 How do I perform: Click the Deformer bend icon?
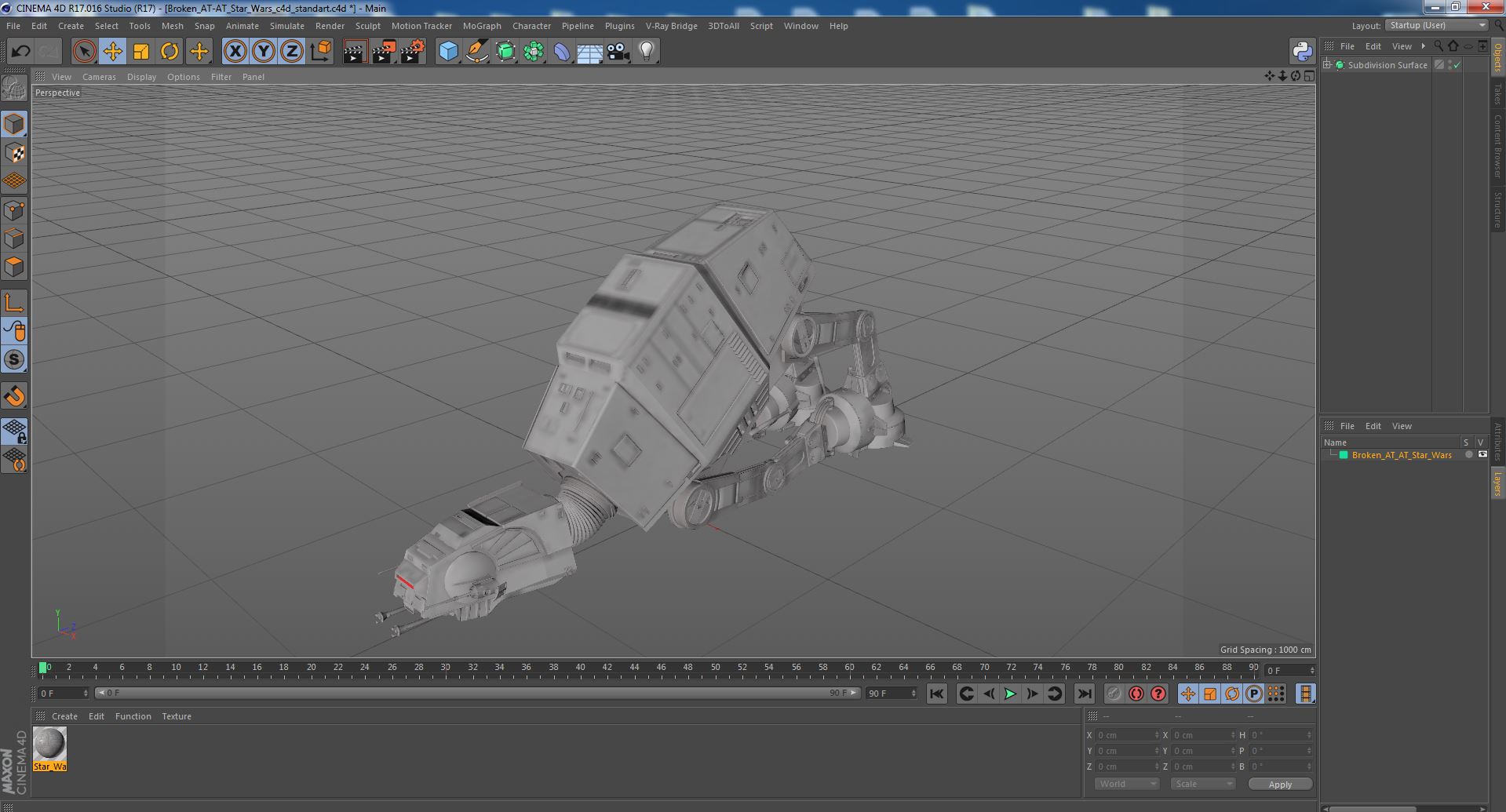pos(562,52)
